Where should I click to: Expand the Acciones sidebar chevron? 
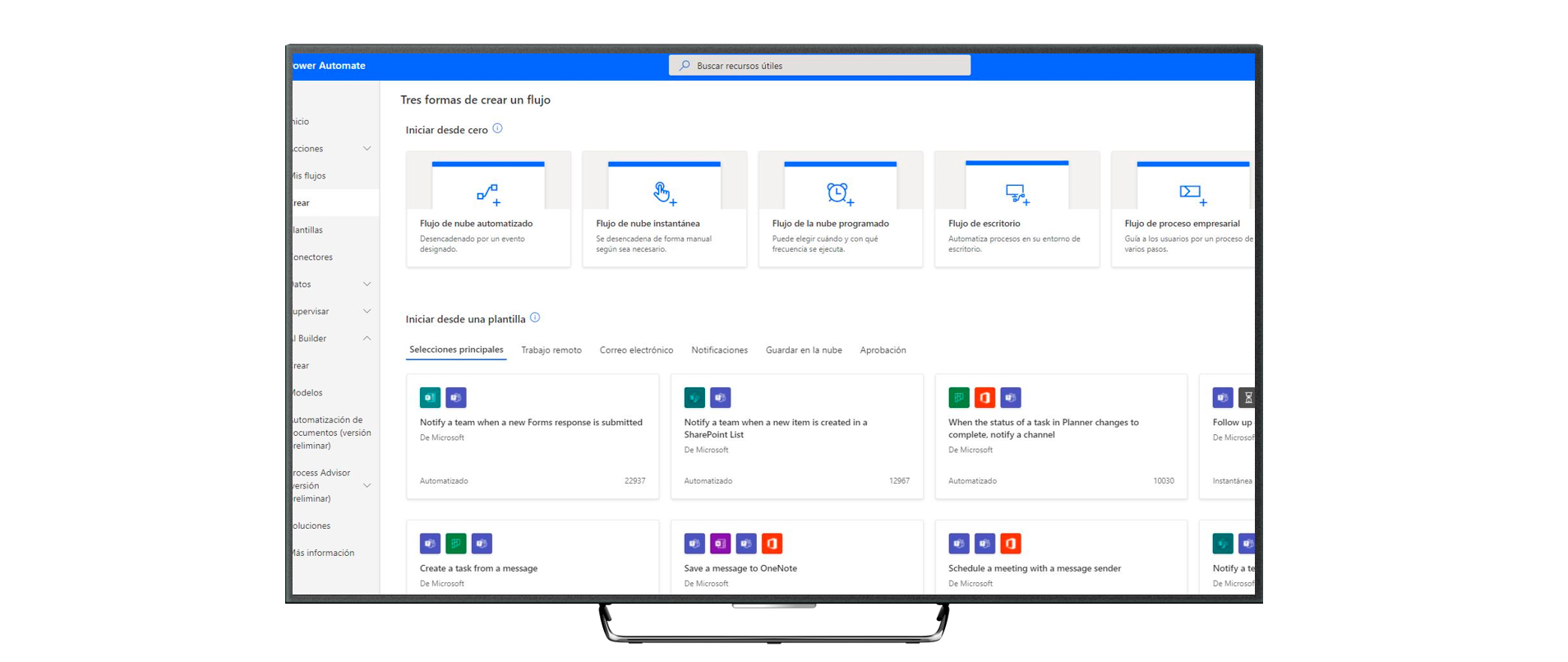click(367, 149)
